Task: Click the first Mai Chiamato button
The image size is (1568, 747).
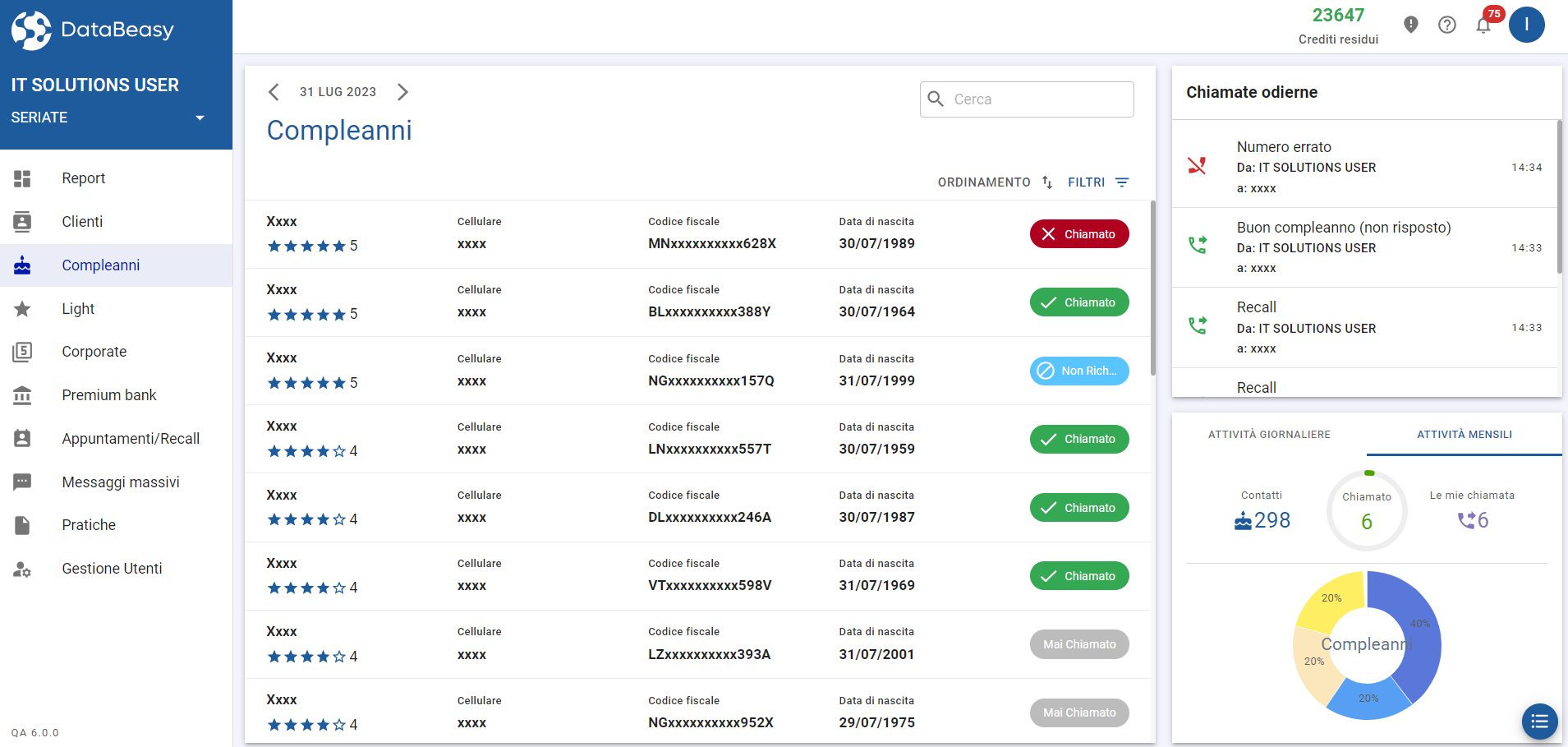Action: pos(1079,644)
